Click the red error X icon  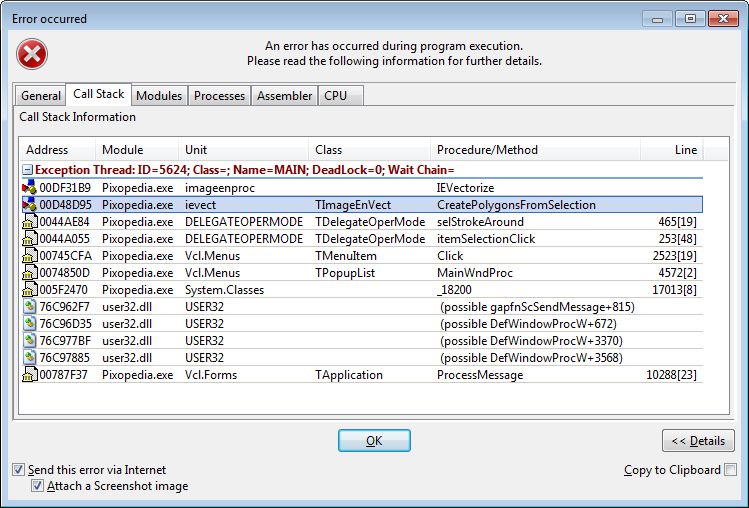click(x=32, y=54)
